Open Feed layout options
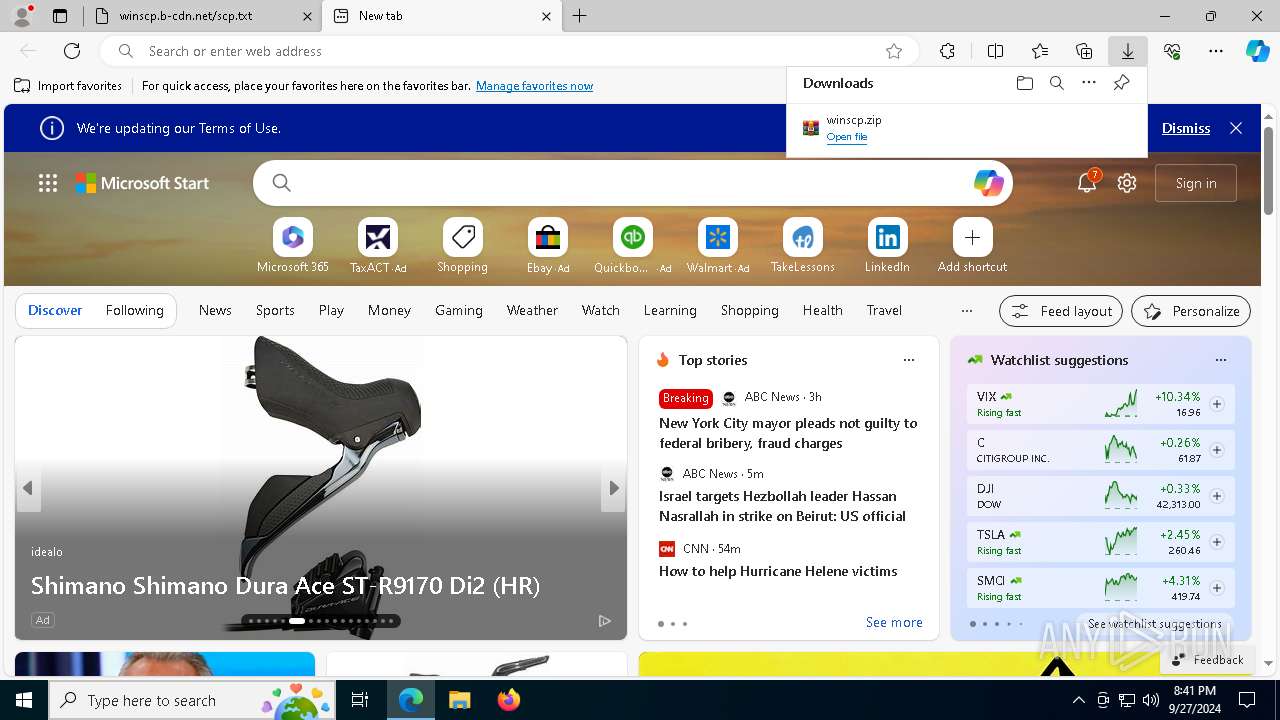 [x=1061, y=311]
